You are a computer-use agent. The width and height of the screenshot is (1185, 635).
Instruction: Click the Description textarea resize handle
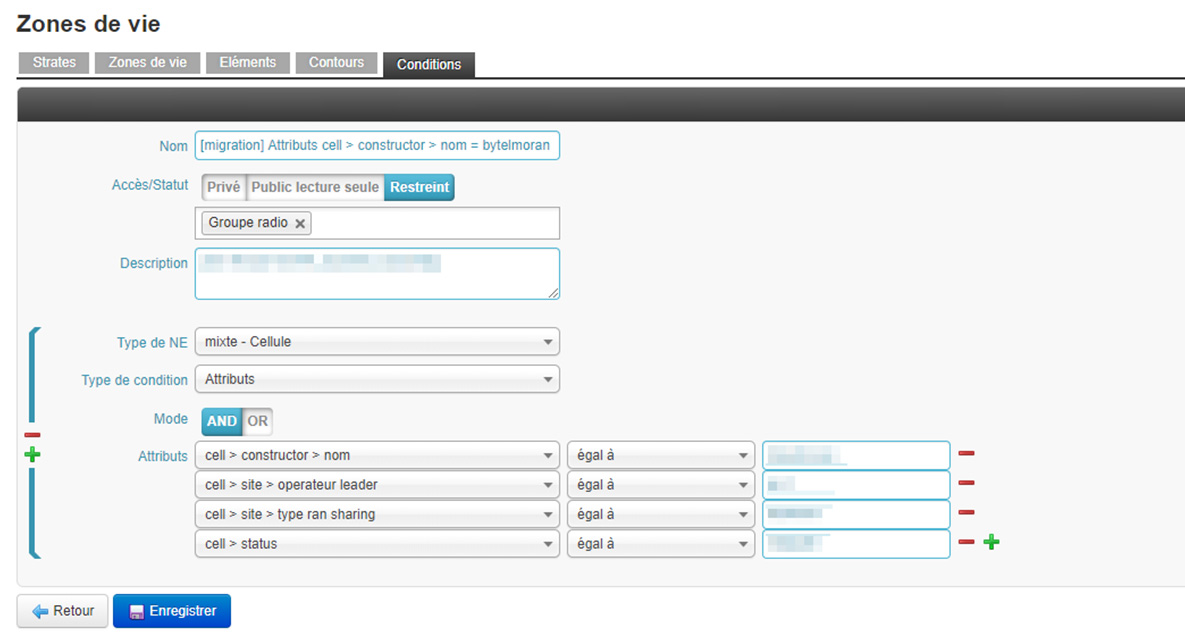pos(554,293)
